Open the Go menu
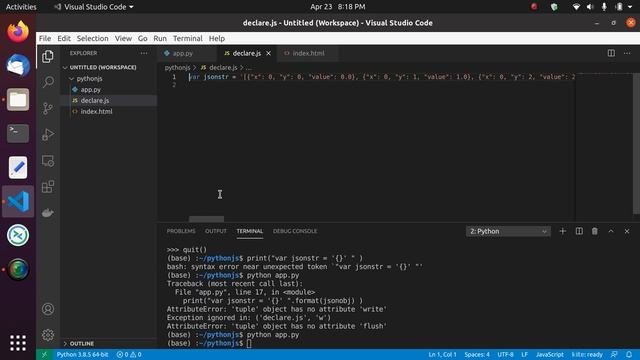This screenshot has width=640, height=360. point(142,38)
